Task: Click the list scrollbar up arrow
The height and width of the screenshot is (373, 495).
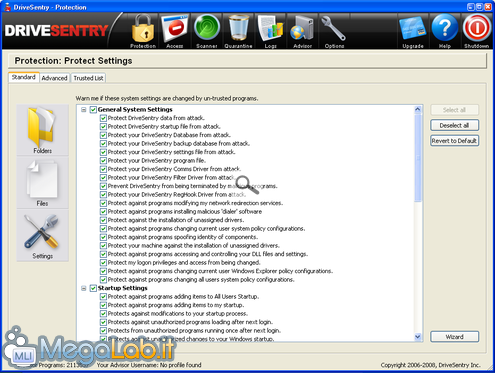Action: pos(418,109)
